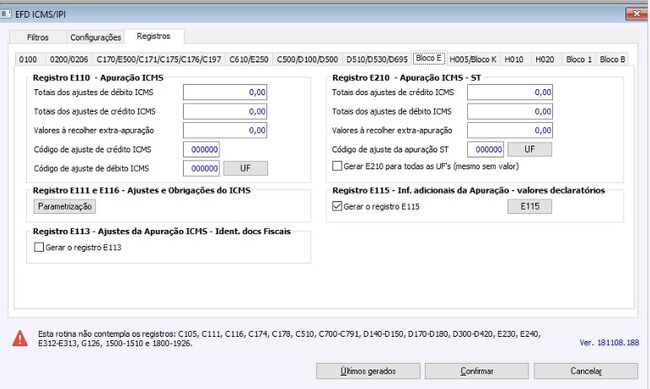Screen dimensions: 650x389
Task: Click version text Ver. 181108.188
Action: (x=609, y=343)
